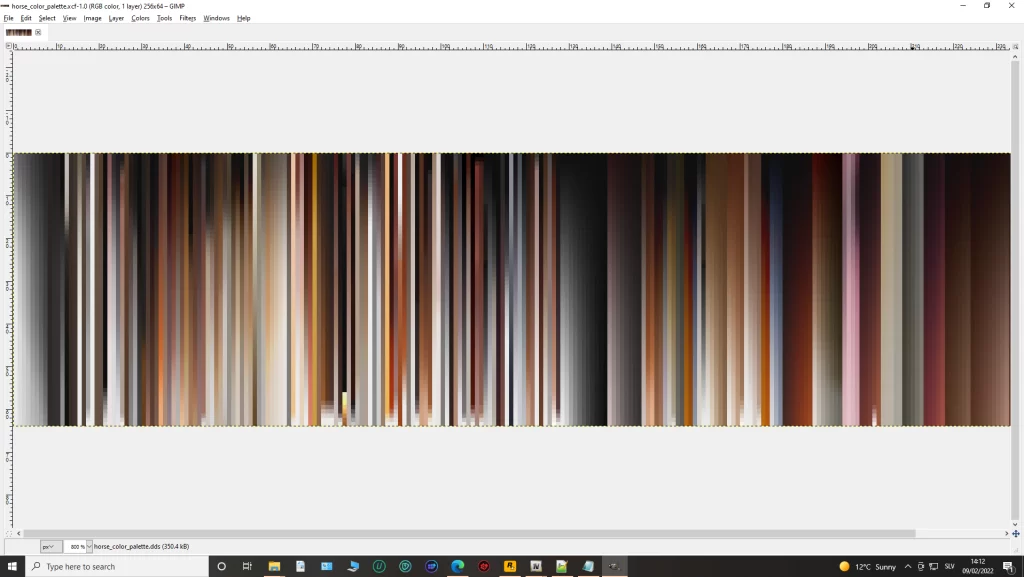Image resolution: width=1024 pixels, height=577 pixels.
Task: Open Cortana circle icon on taskbar
Action: 221,566
